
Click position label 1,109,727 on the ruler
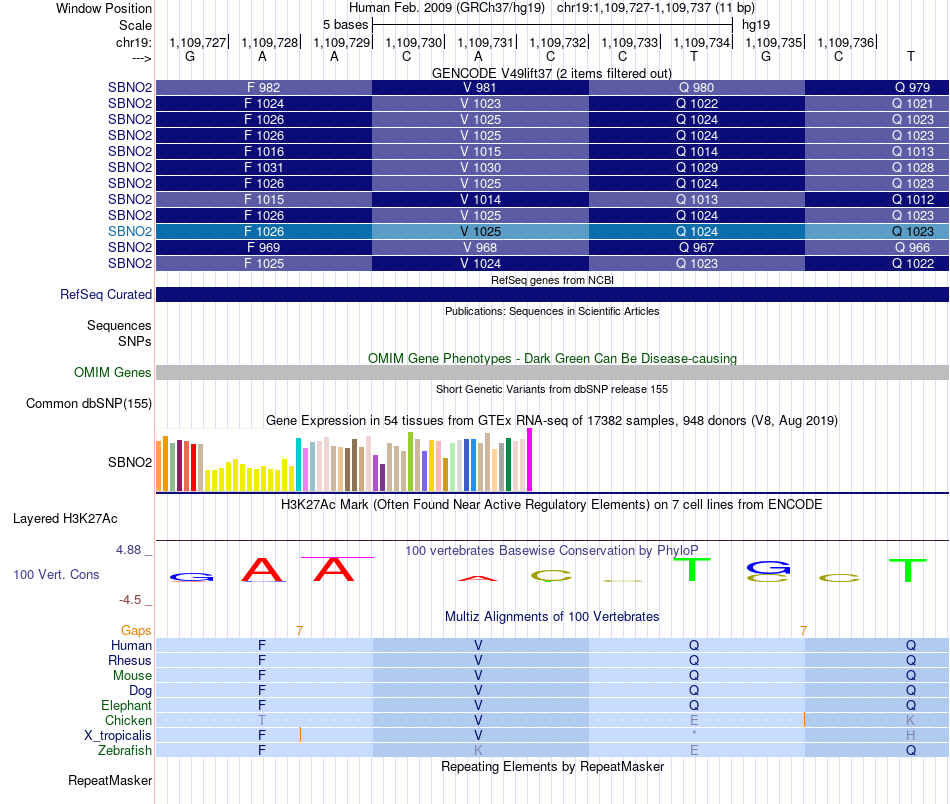[x=198, y=42]
